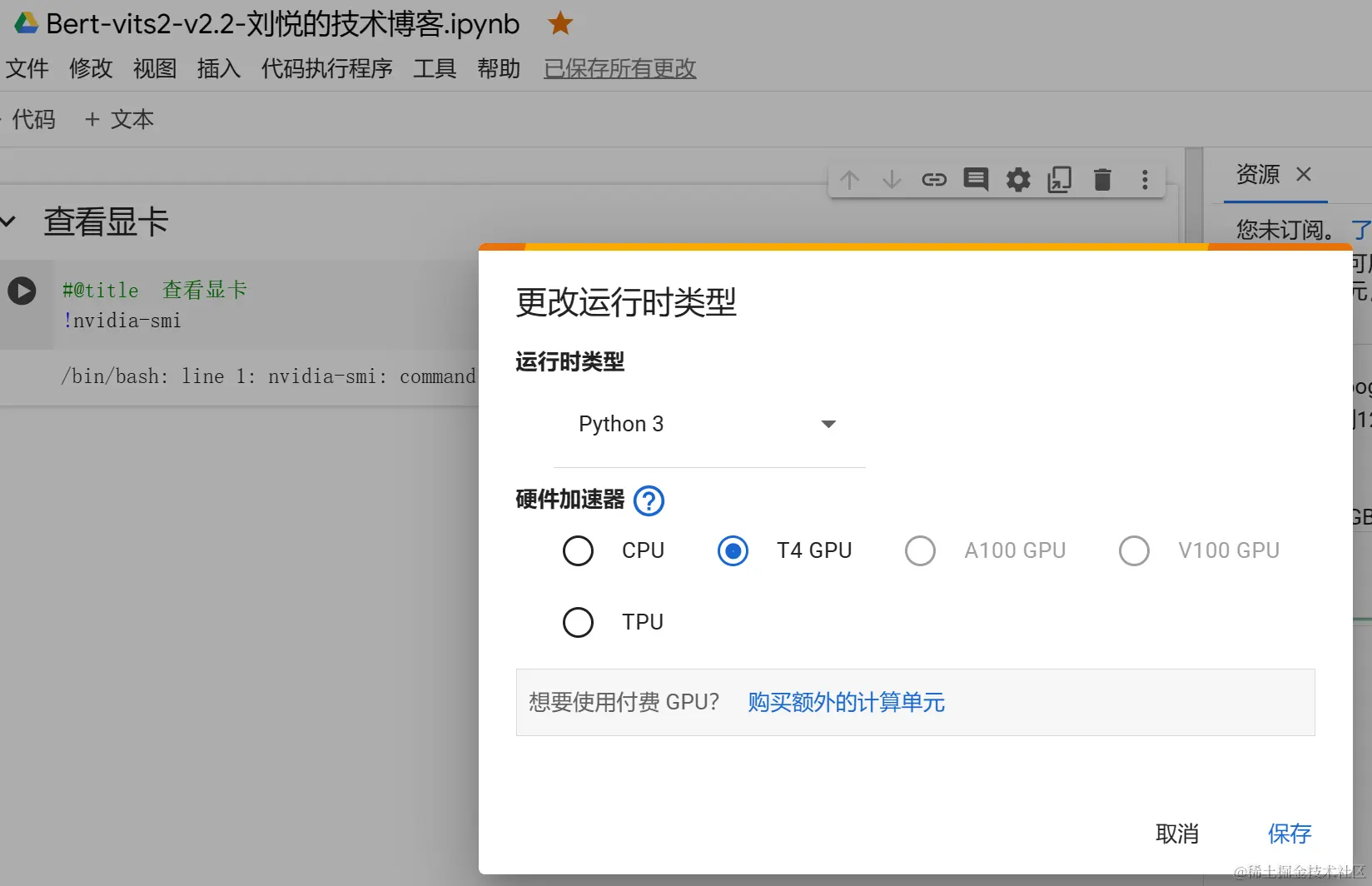Collapse the 查看显卡 section
This screenshot has height=886, width=1372.
click(x=8, y=221)
